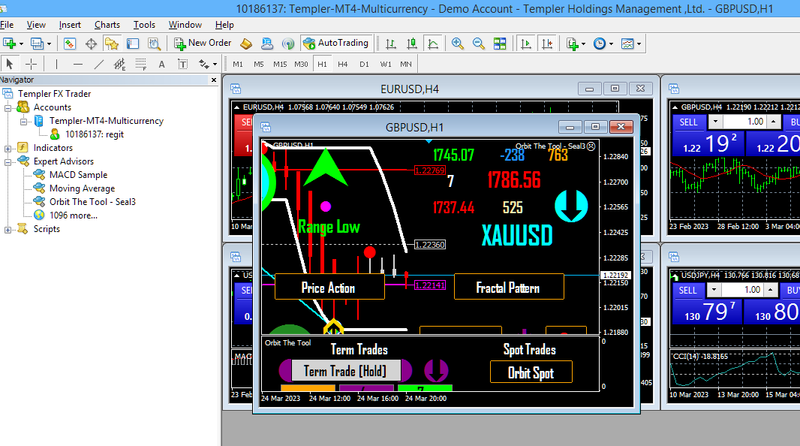This screenshot has width=800, height=446.
Task: Open the Strategy Tester magnifier icon
Action: [x=154, y=44]
